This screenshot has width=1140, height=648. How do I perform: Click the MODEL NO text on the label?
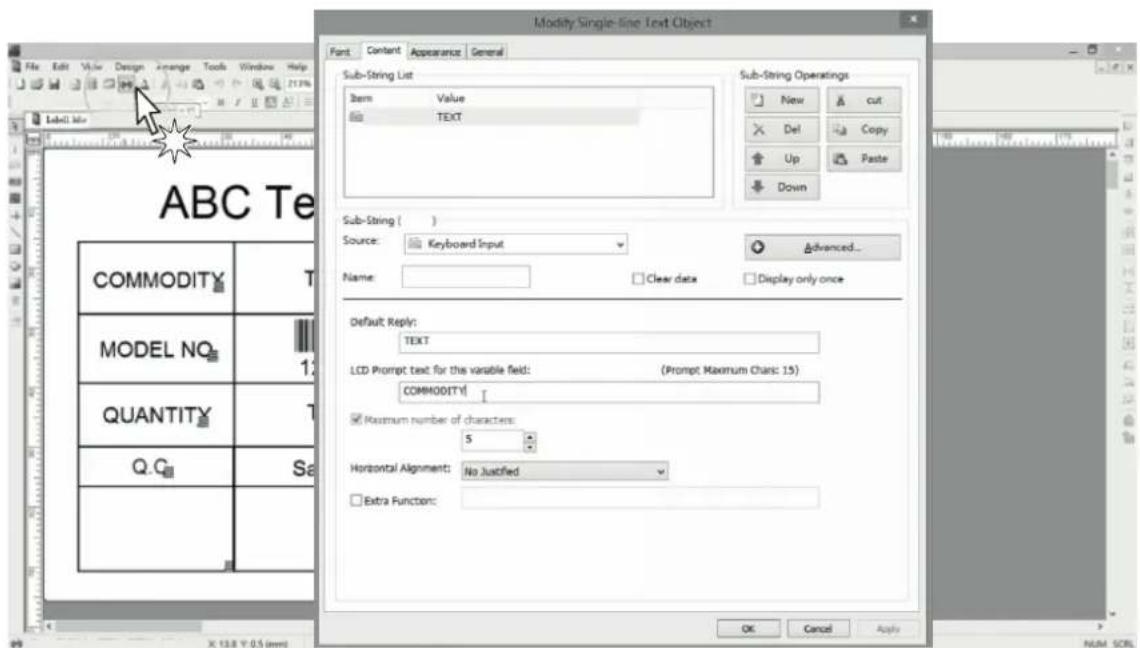click(156, 350)
